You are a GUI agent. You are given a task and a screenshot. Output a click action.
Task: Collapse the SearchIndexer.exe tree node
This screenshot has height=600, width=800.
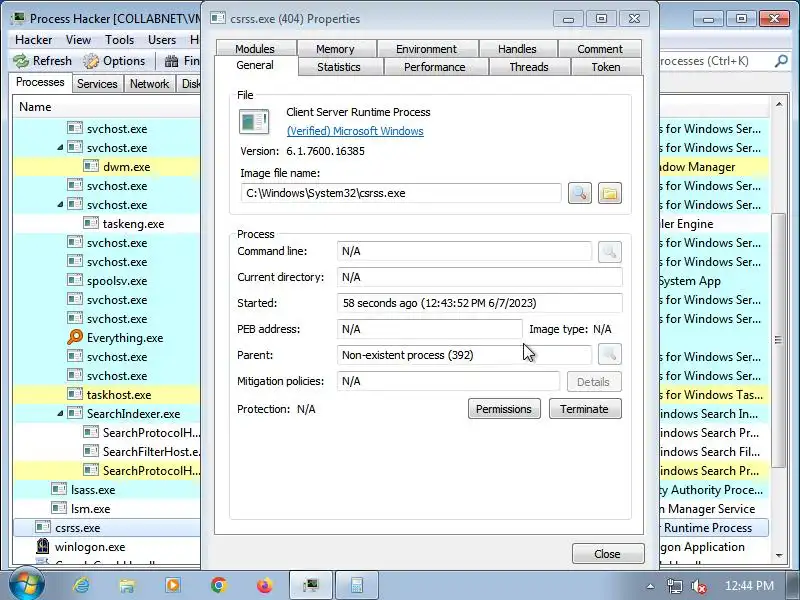[x=60, y=414]
